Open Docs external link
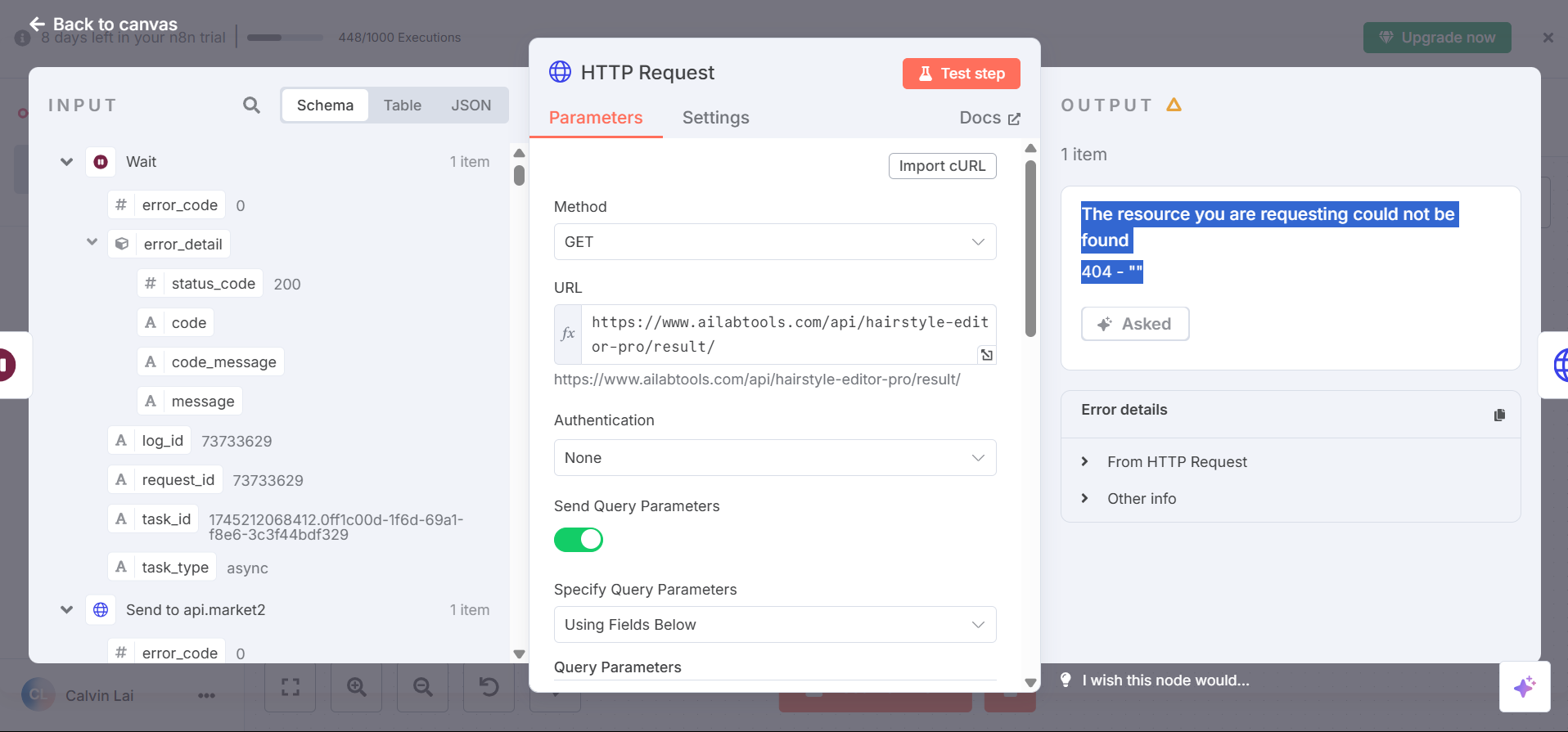Image resolution: width=1568 pixels, height=732 pixels. [990, 118]
